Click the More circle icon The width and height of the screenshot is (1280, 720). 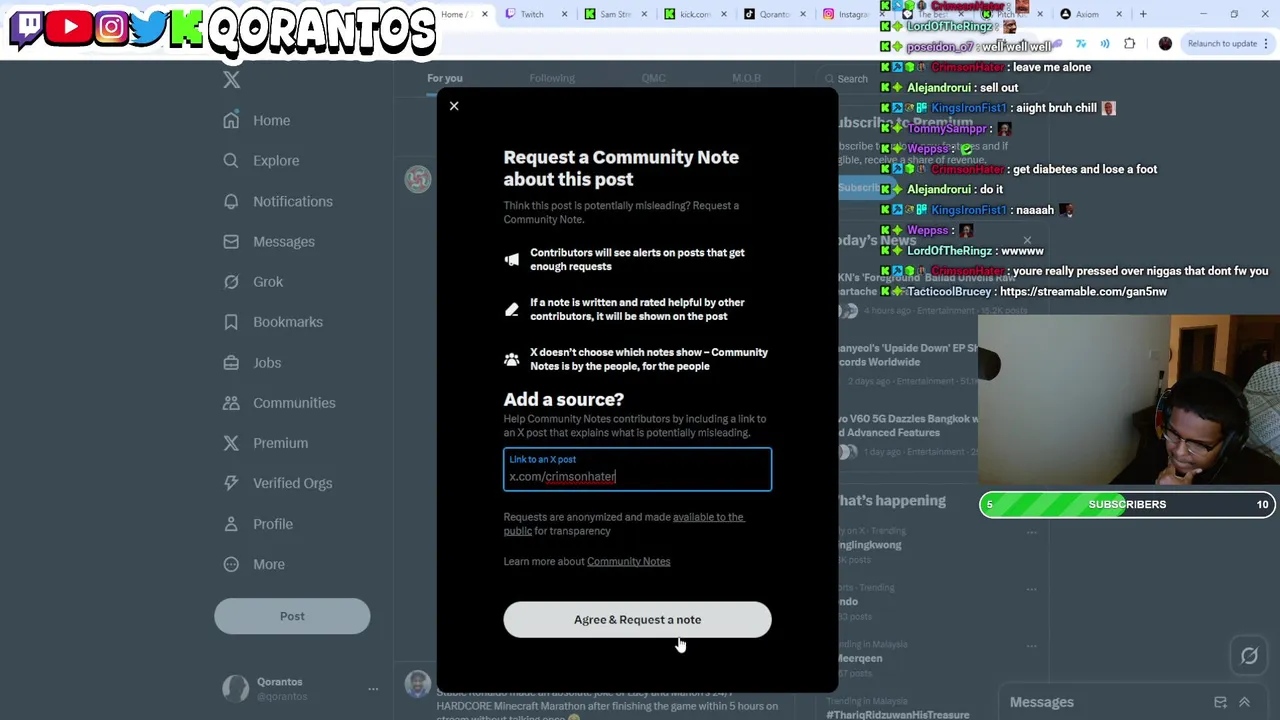(231, 564)
